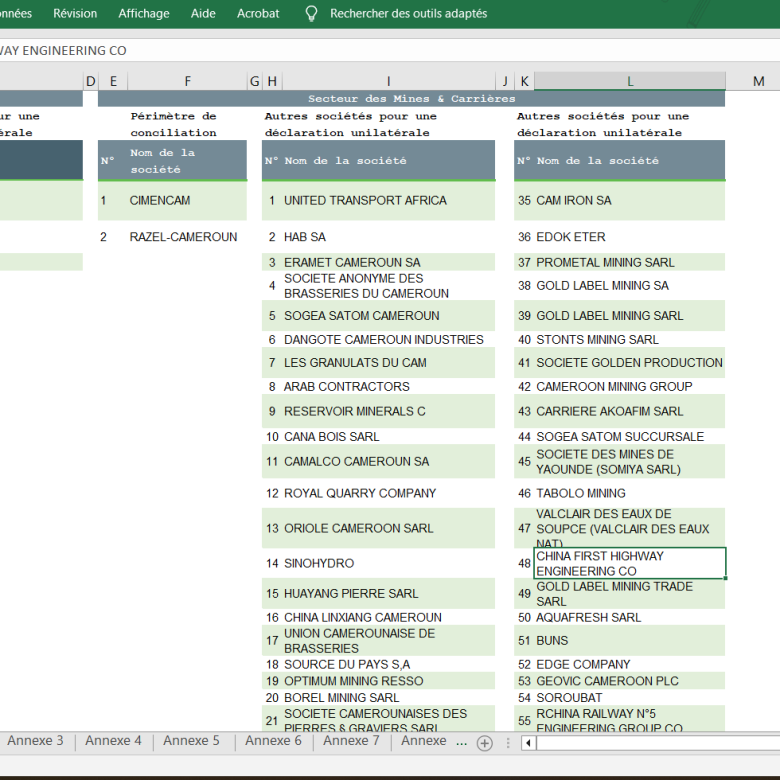Select cell CAMEROON MINING GROUP

click(x=630, y=387)
